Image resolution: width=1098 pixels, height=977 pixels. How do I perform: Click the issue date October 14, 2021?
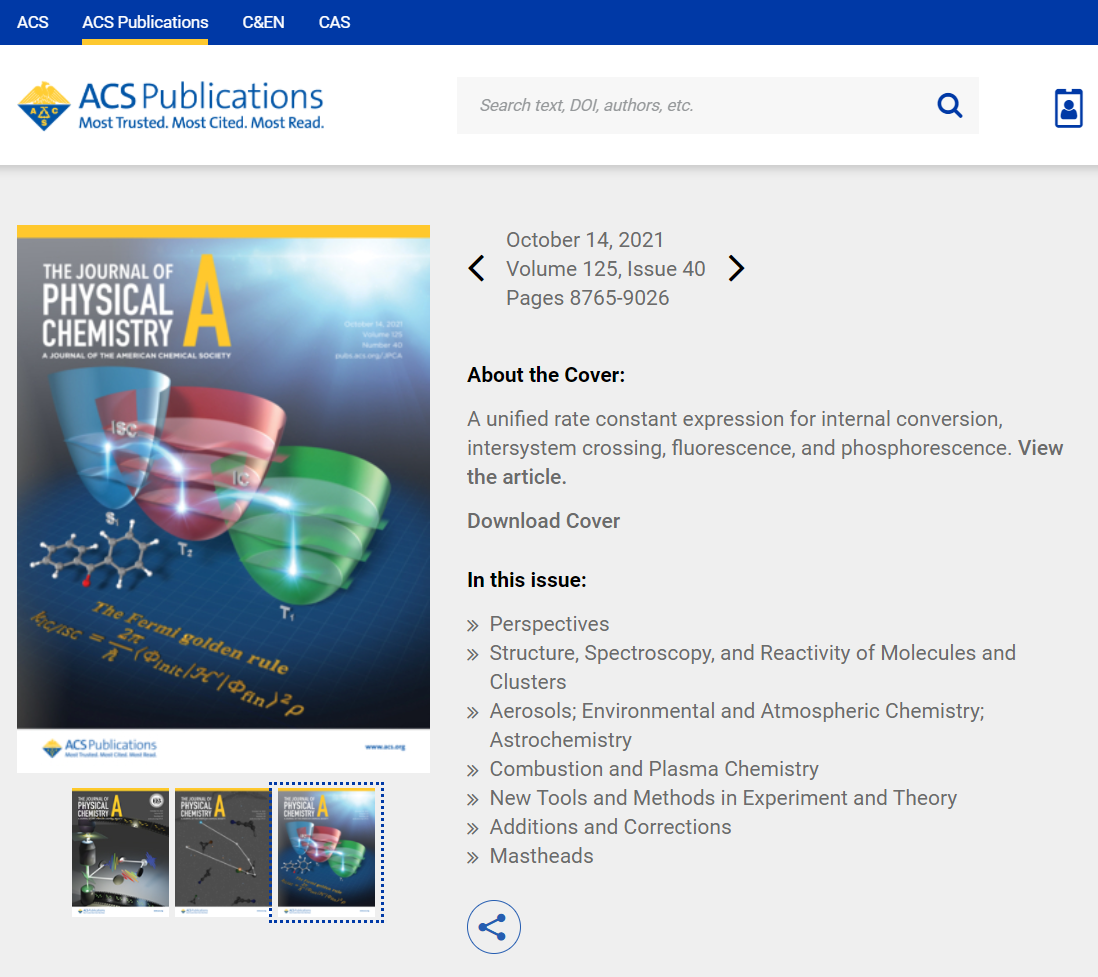(x=585, y=240)
